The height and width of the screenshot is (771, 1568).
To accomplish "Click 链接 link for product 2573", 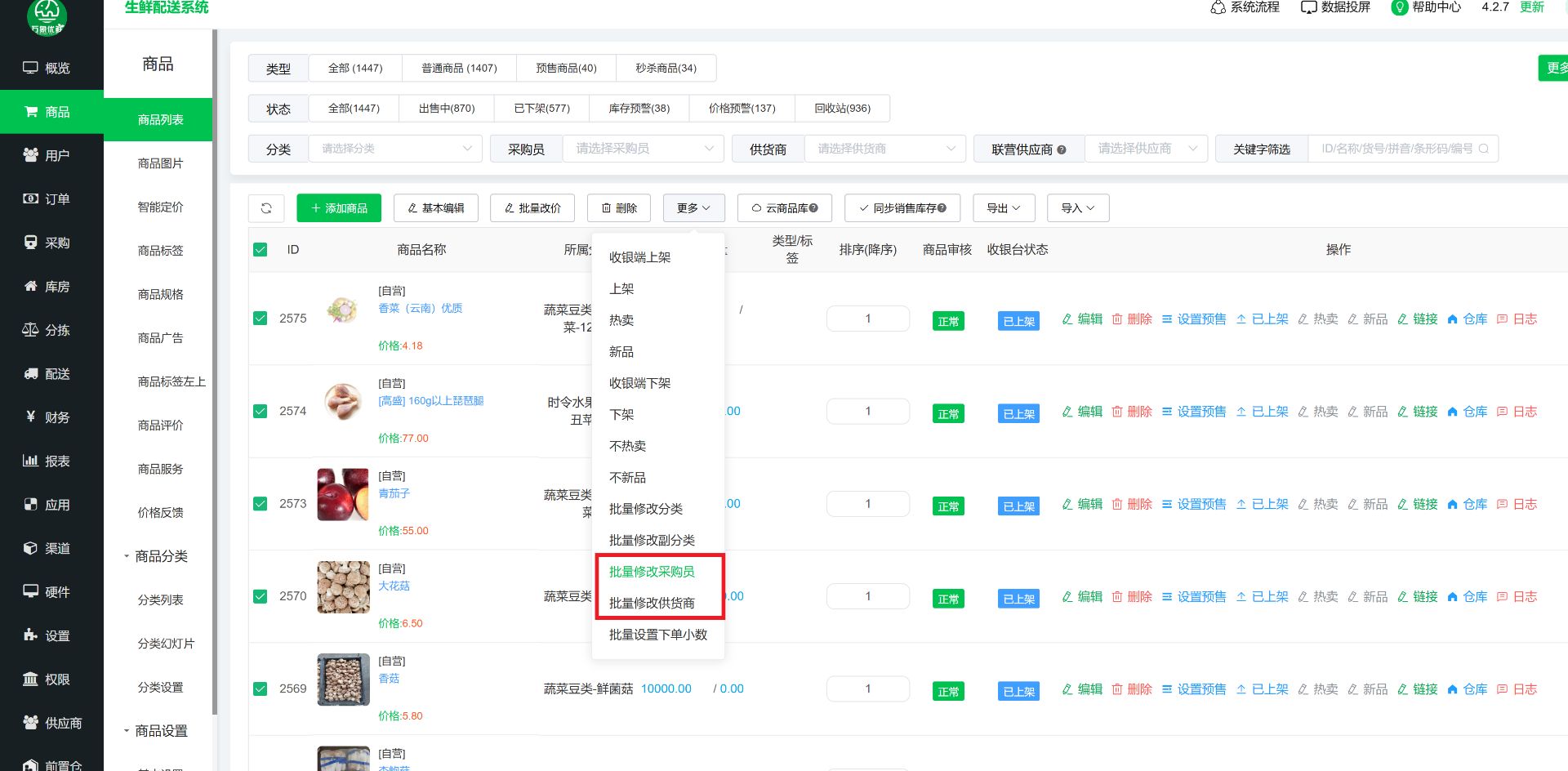I will (1417, 504).
